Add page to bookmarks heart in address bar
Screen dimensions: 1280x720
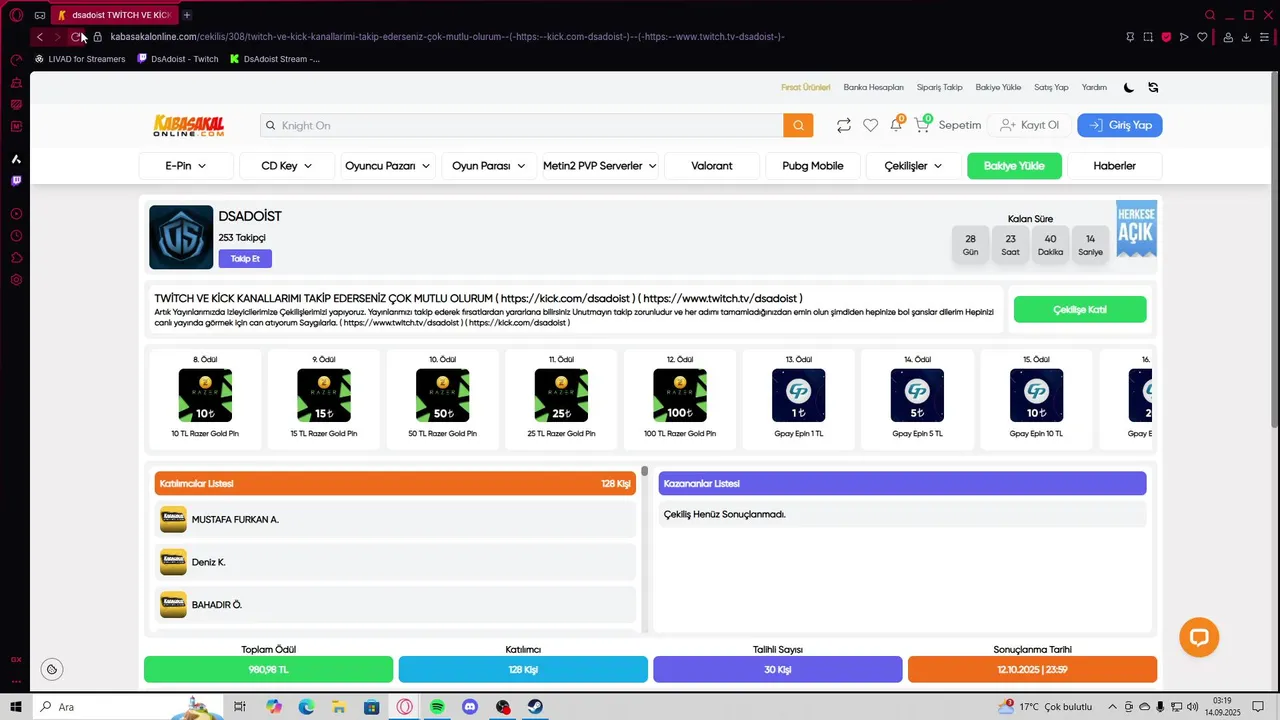click(x=1202, y=37)
